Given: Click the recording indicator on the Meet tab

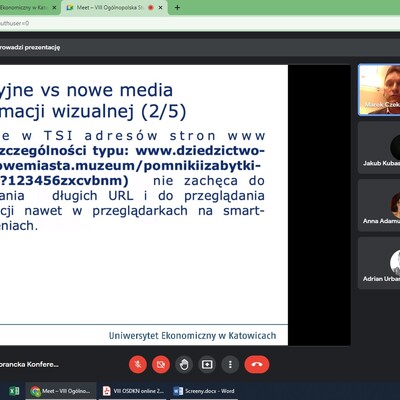Looking at the screenshot, I should click(151, 7).
